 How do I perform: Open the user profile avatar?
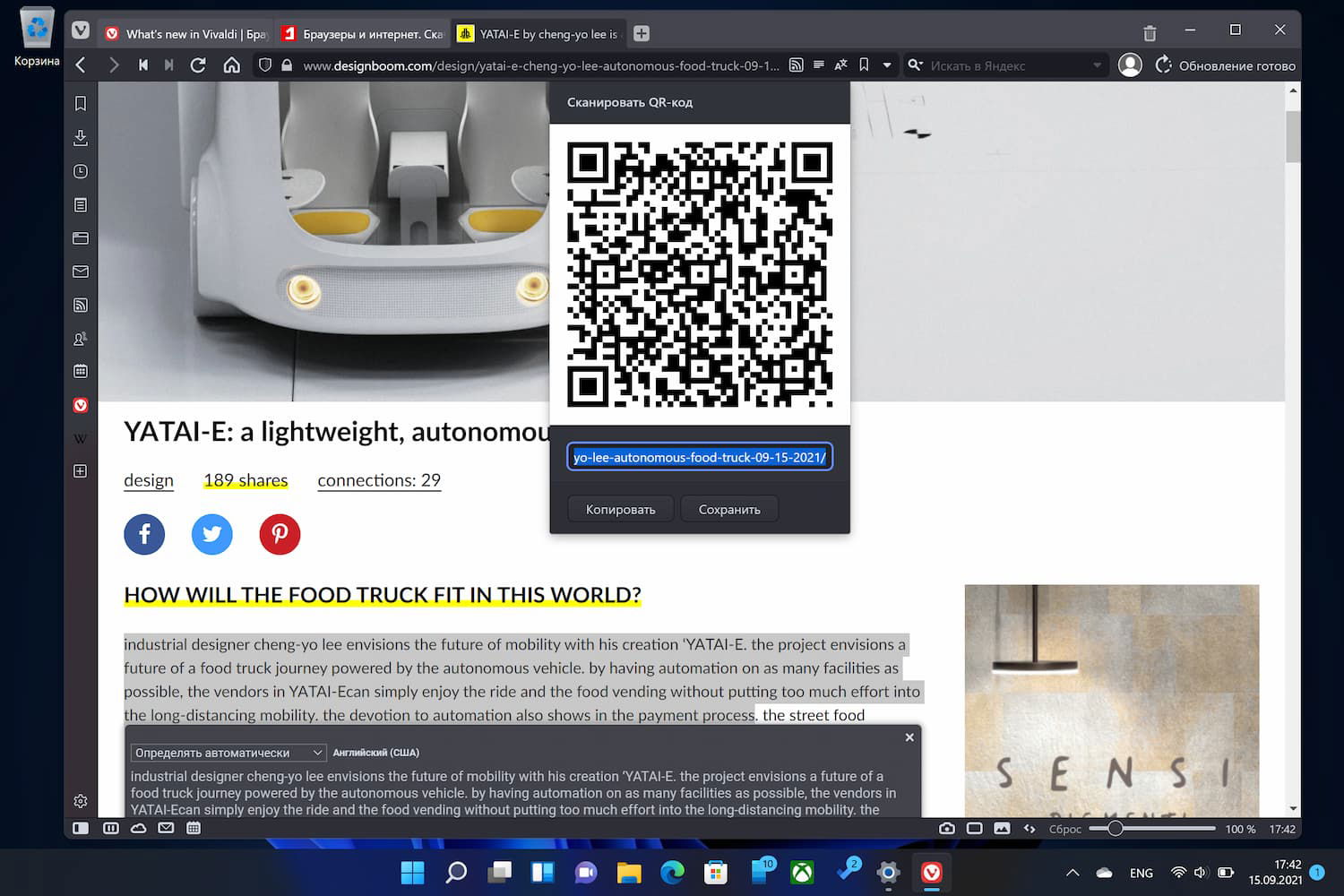pyautogui.click(x=1130, y=65)
